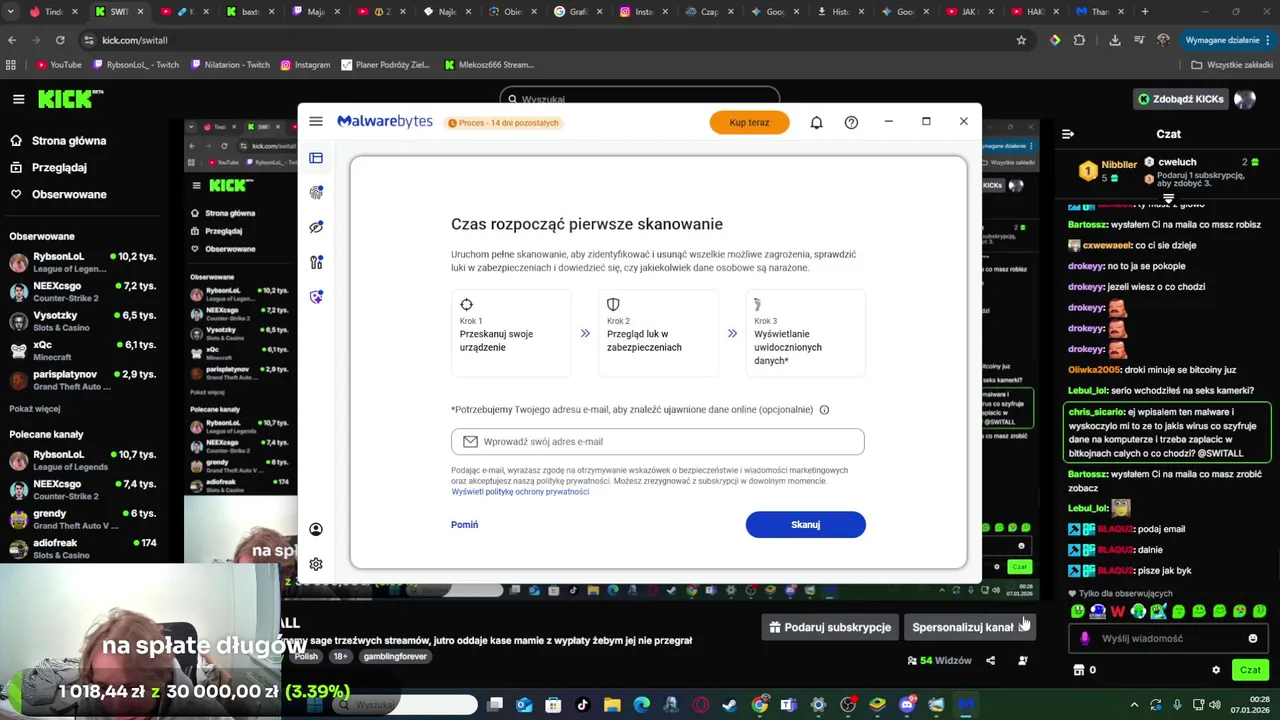Open the Kick profile avatar
1280x720 pixels.
(x=1245, y=99)
